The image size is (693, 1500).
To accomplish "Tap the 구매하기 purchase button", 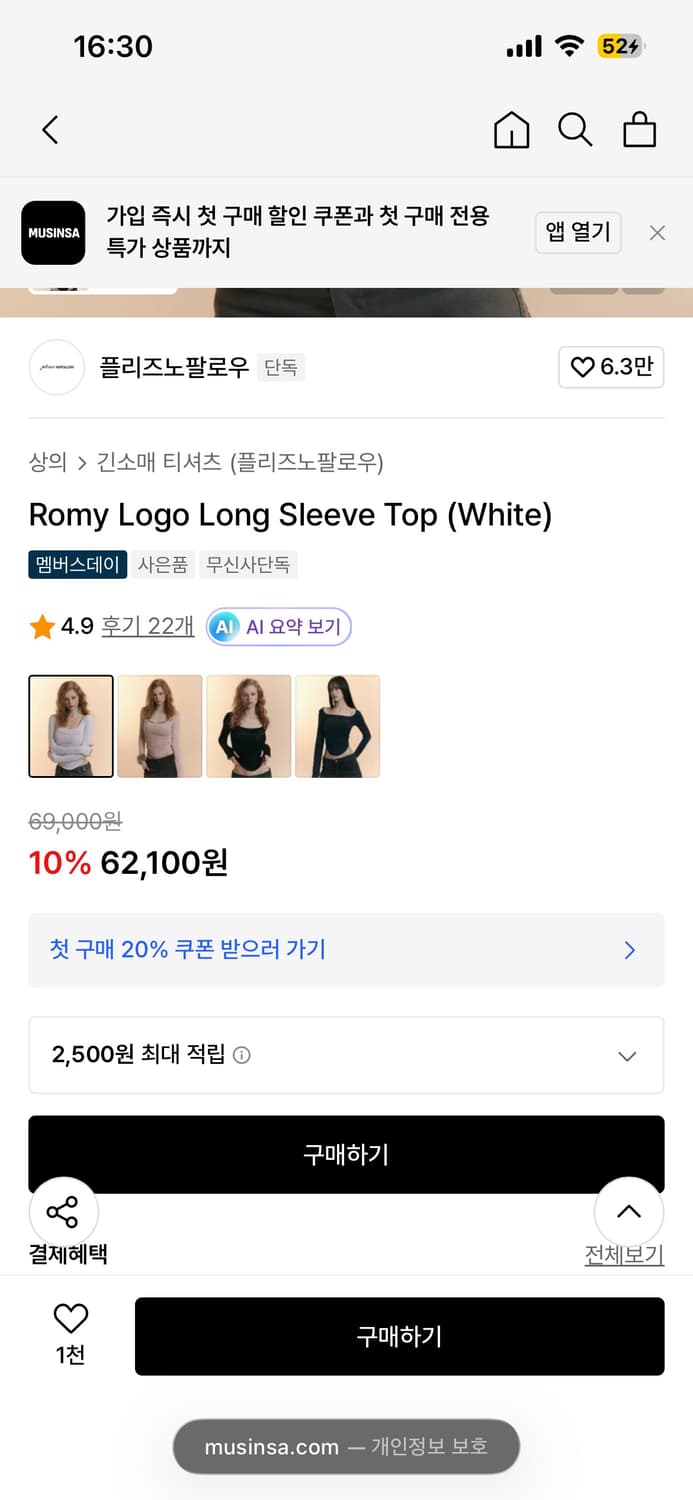I will pyautogui.click(x=399, y=1336).
